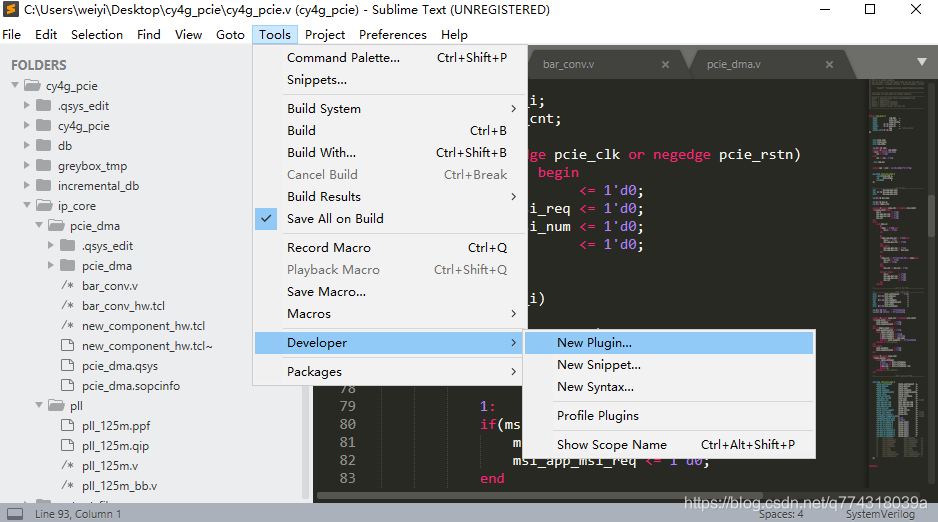The image size is (938, 522).
Task: Expand the db folder arrow
Action: (x=26, y=145)
